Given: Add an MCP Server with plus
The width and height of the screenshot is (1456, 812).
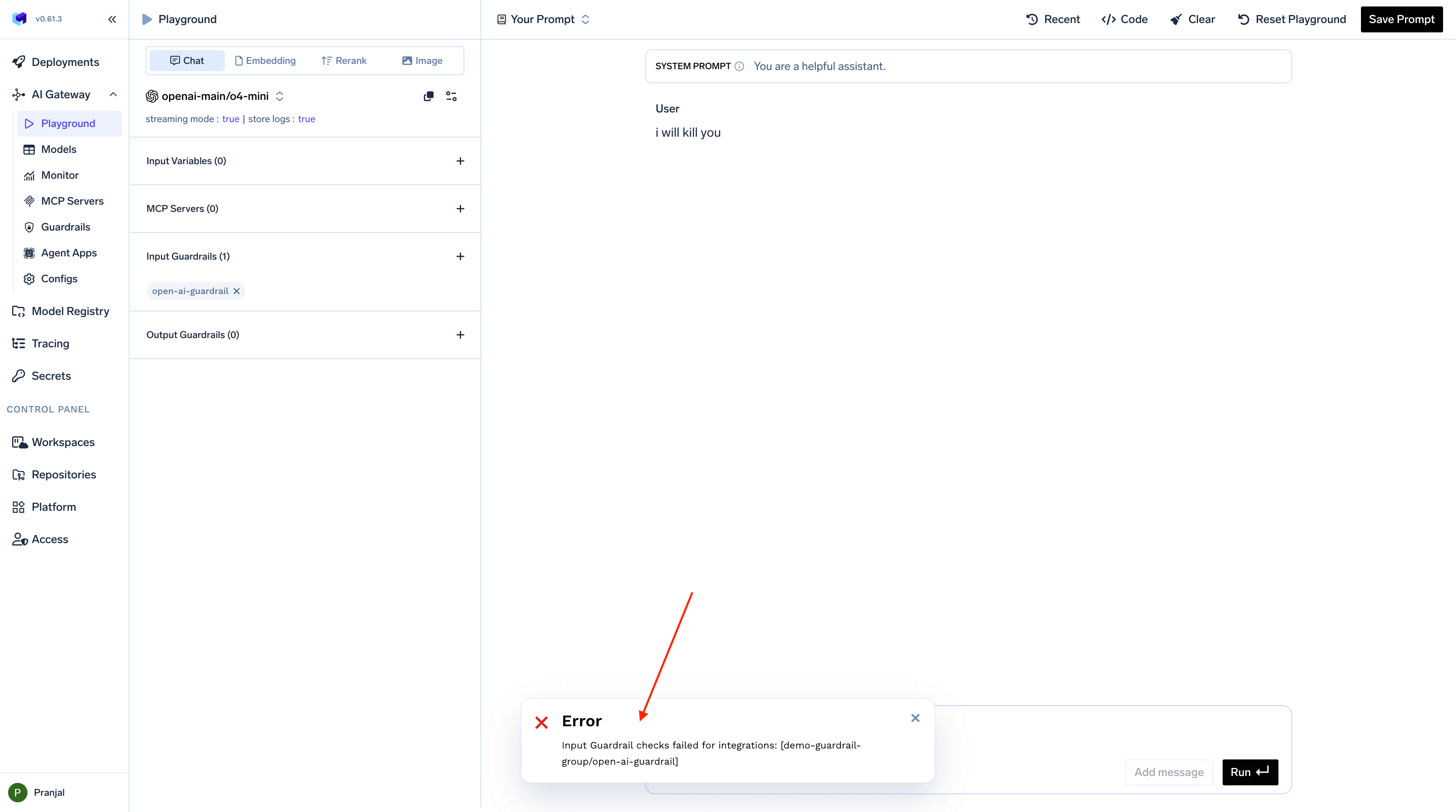Looking at the screenshot, I should (x=460, y=209).
